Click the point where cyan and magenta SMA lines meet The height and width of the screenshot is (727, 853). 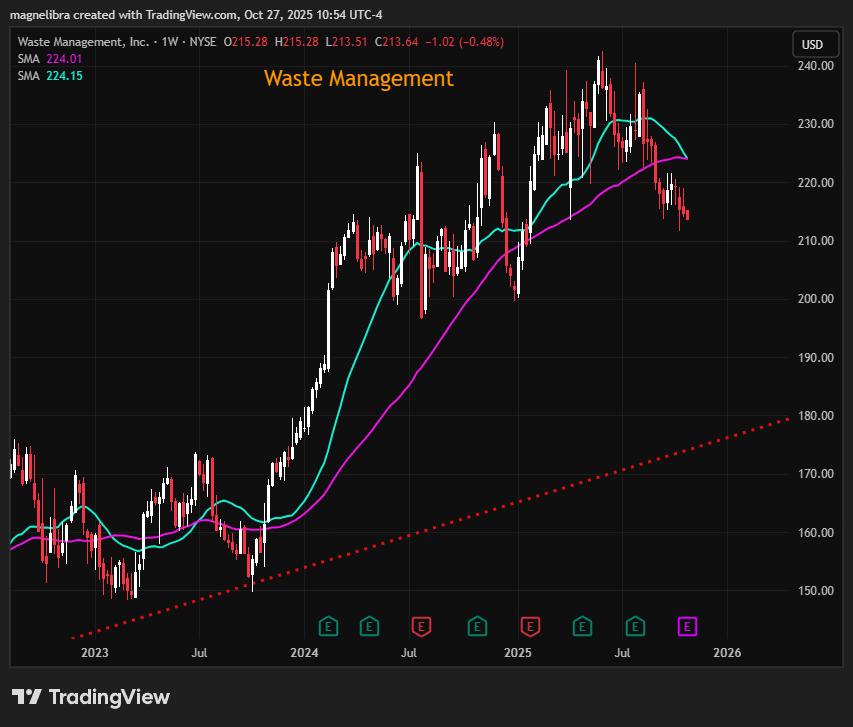[687, 158]
